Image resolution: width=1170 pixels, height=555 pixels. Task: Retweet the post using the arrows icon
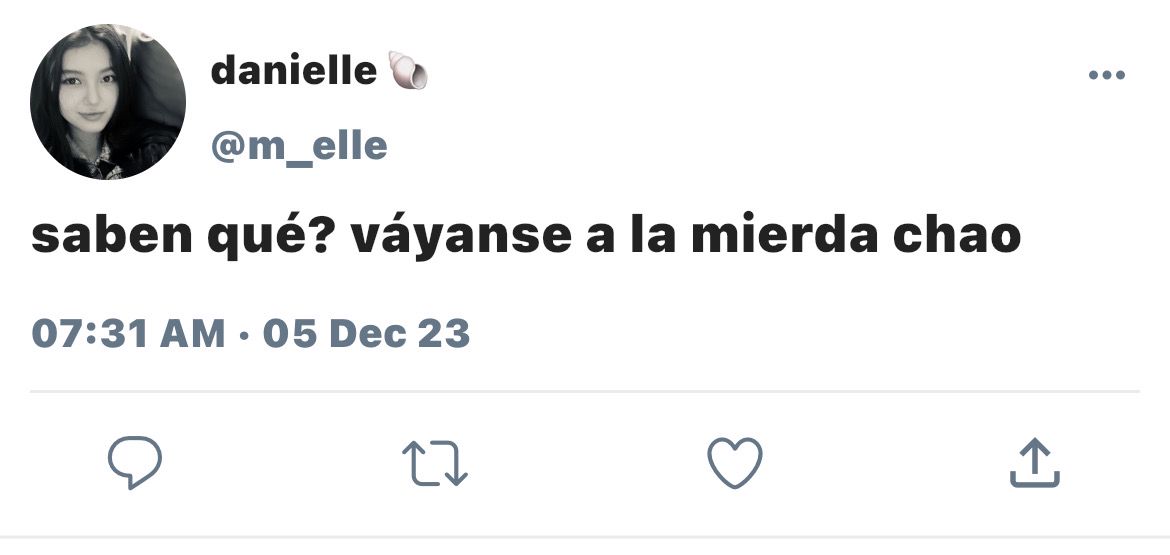point(434,463)
